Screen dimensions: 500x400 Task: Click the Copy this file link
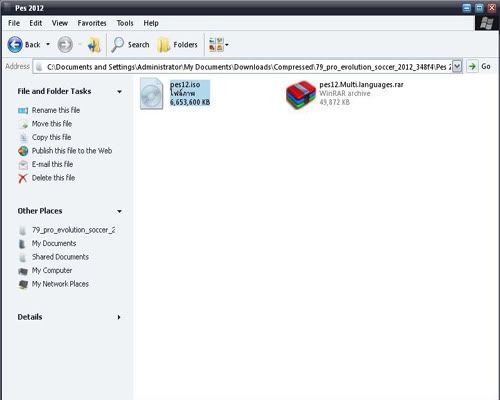pos(51,137)
